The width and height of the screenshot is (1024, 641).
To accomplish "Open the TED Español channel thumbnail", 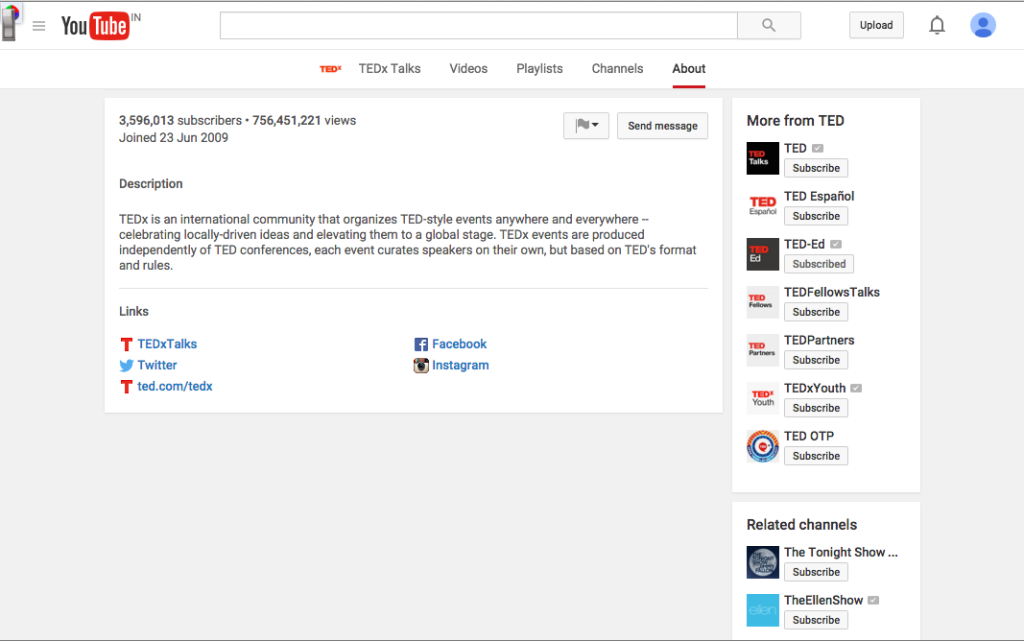I will 763,206.
